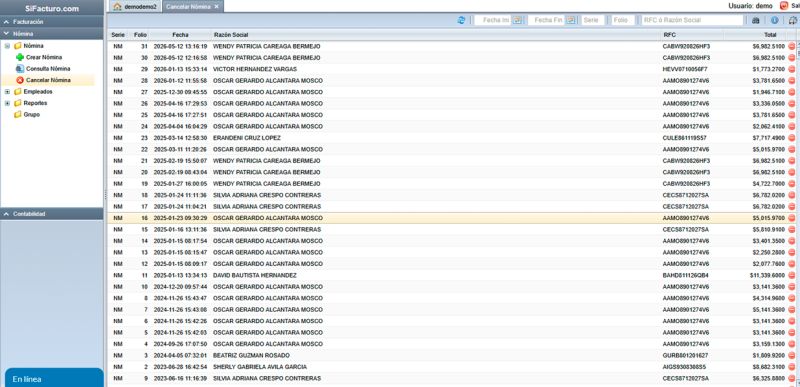Click the Fecha Fin date field
Viewport: 800px width, 387px height.
[x=546, y=20]
